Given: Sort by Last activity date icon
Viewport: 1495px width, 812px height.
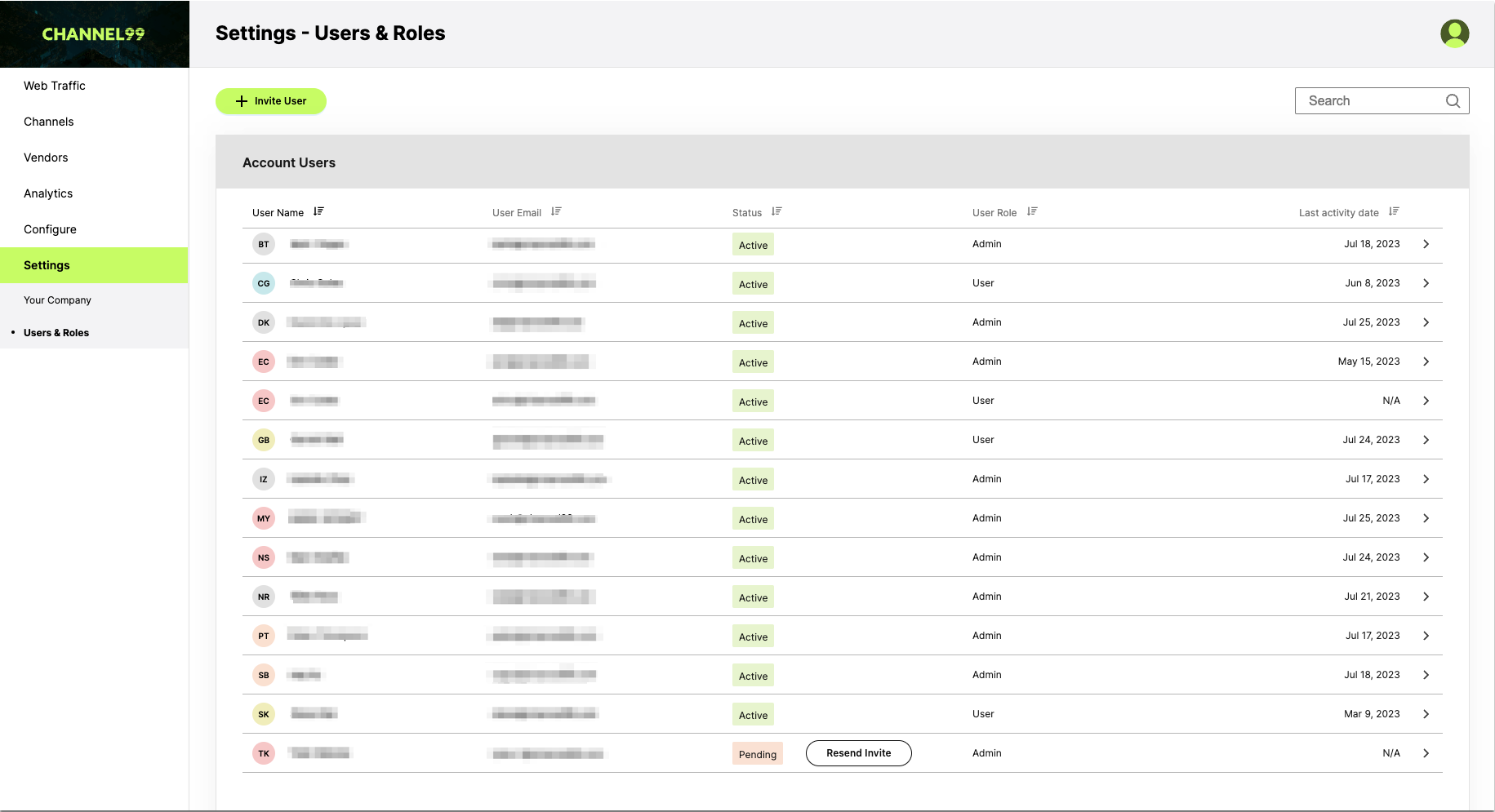Looking at the screenshot, I should coord(1394,211).
